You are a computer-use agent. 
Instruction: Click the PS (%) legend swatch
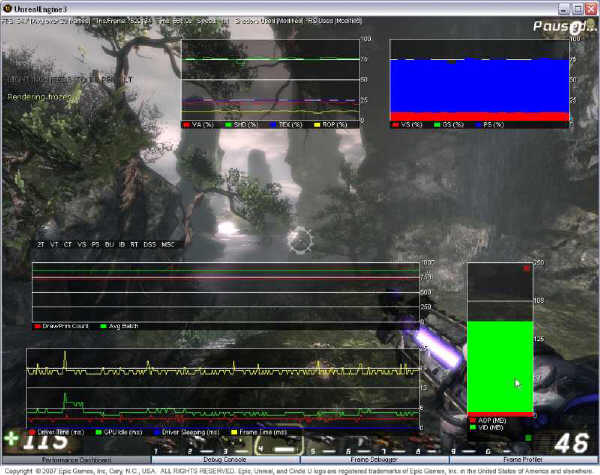[478, 125]
